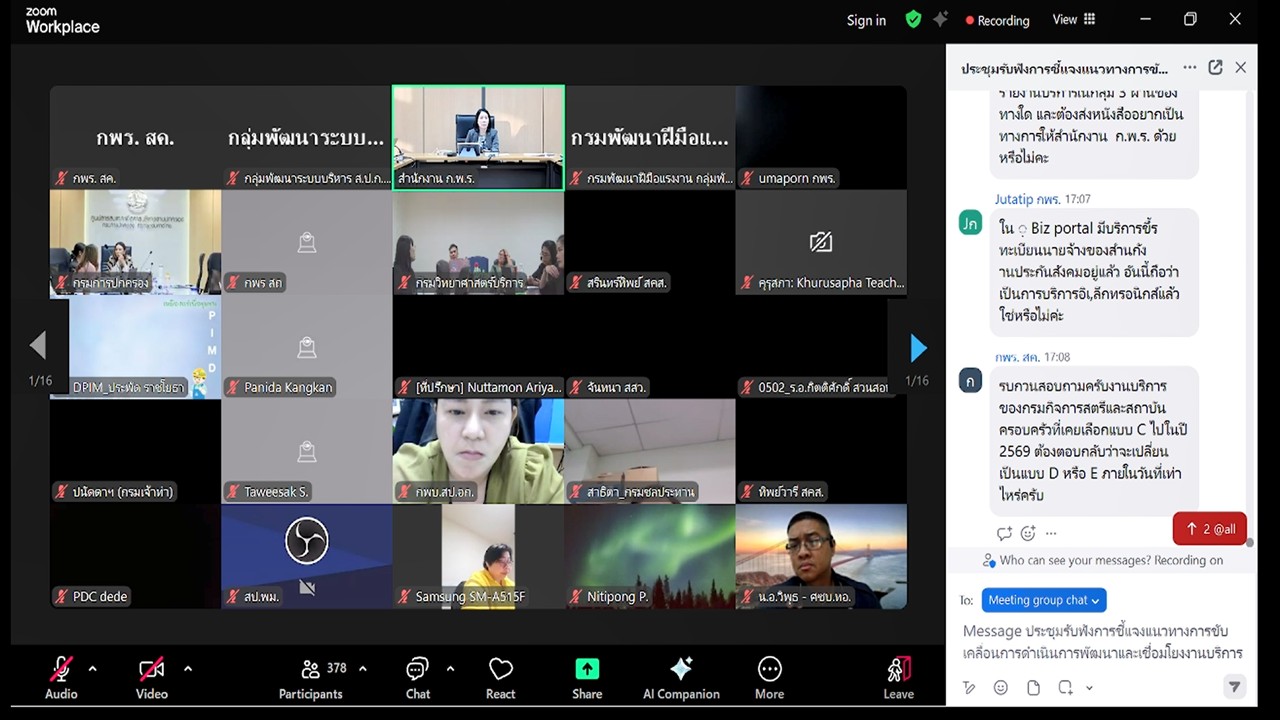Click the green encryption shield icon
The height and width of the screenshot is (720, 1280).
pos(913,19)
